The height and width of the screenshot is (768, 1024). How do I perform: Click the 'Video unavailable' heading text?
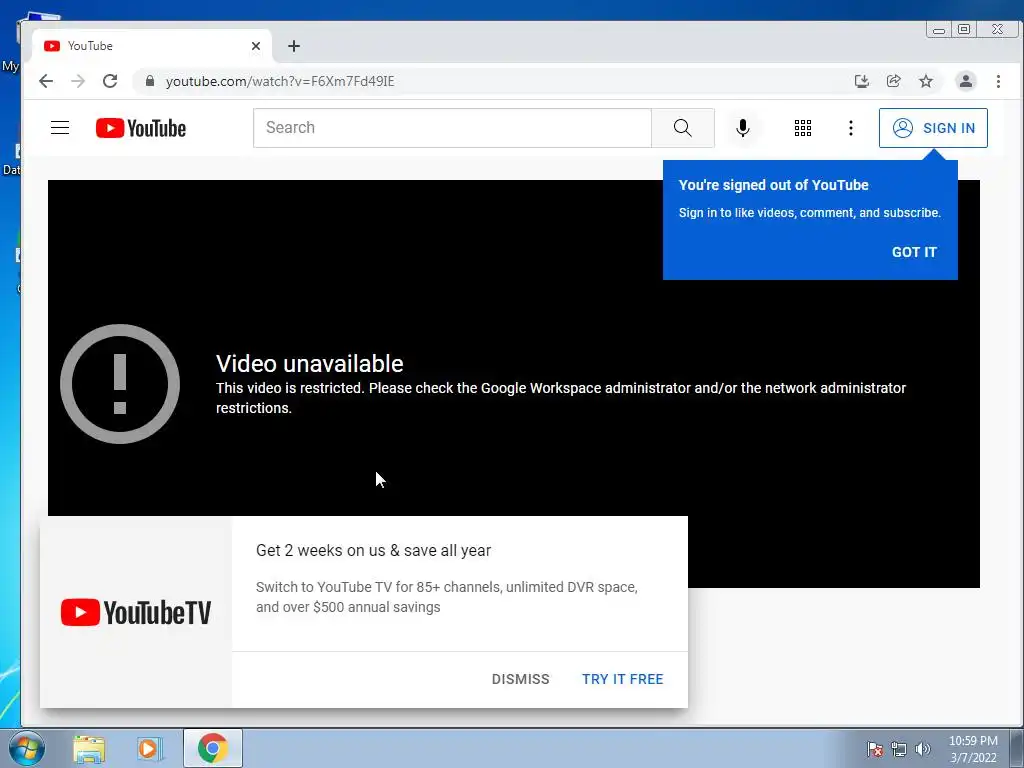click(x=310, y=364)
